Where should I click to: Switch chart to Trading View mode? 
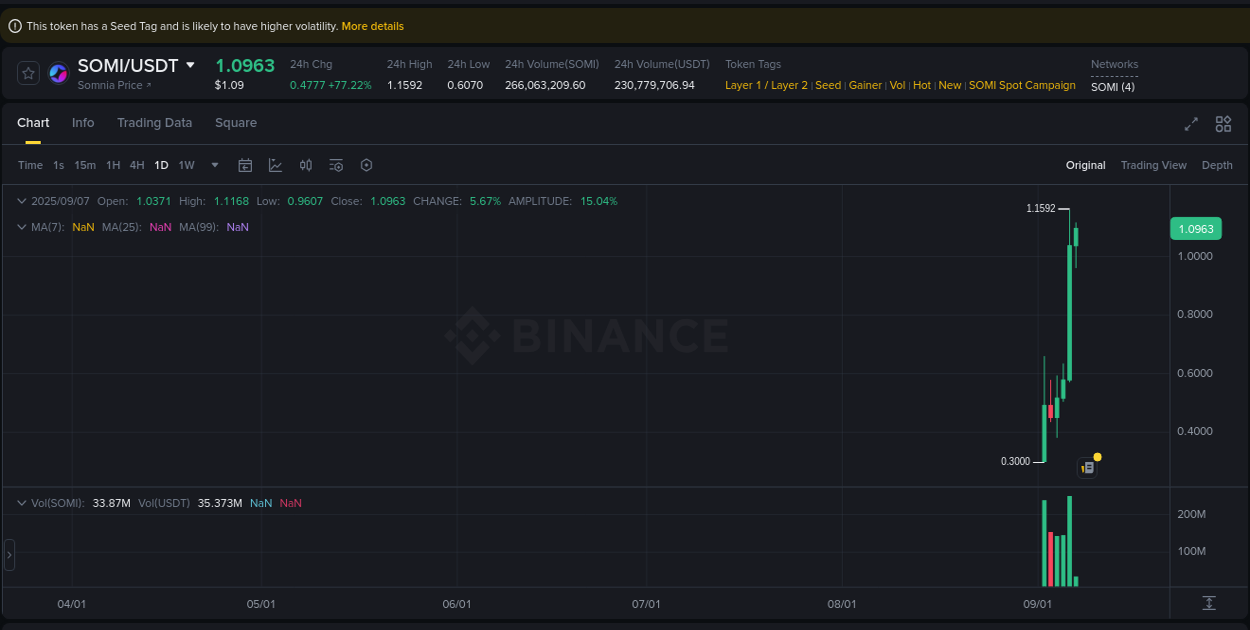(x=1154, y=165)
